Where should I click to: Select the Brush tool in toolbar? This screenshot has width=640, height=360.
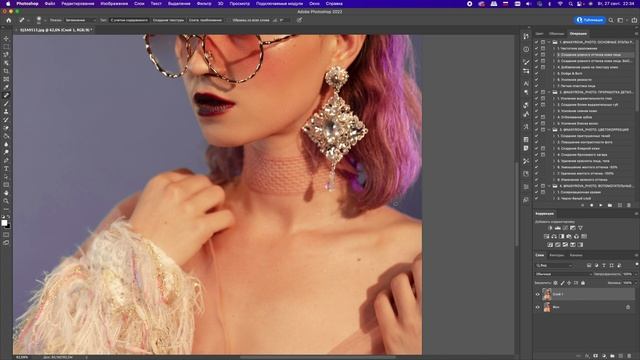(6, 104)
